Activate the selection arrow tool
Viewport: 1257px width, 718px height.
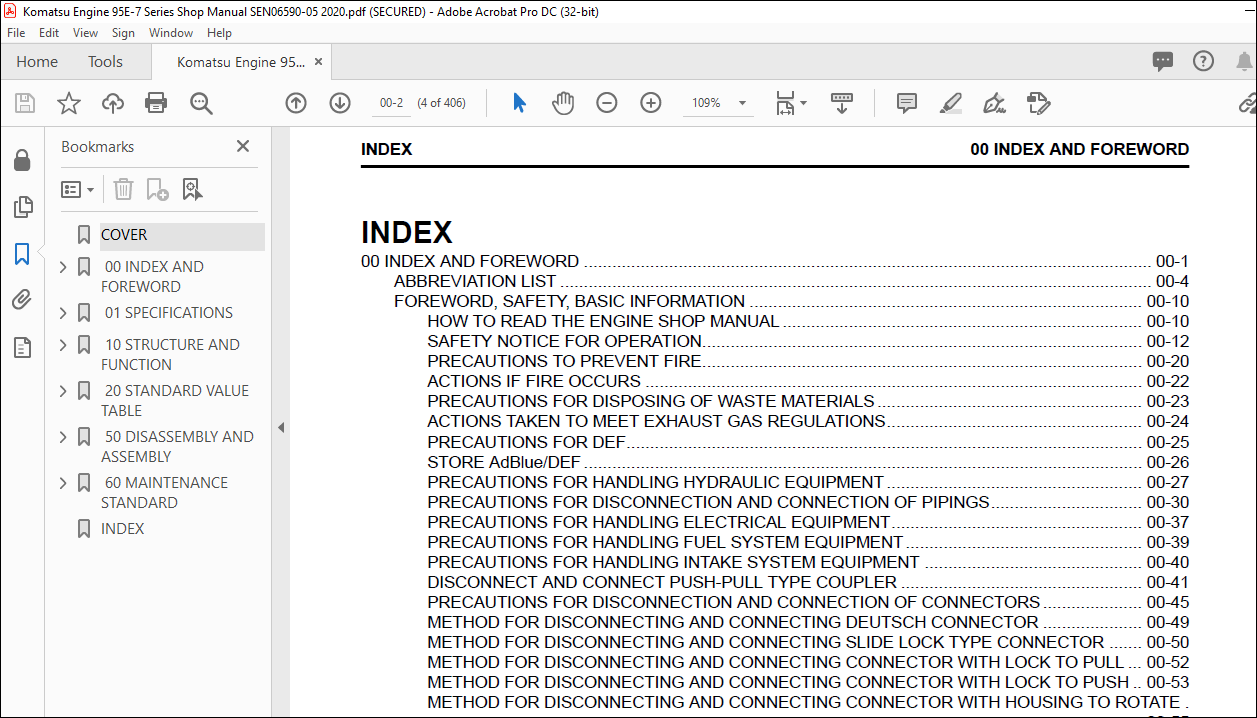coord(519,103)
